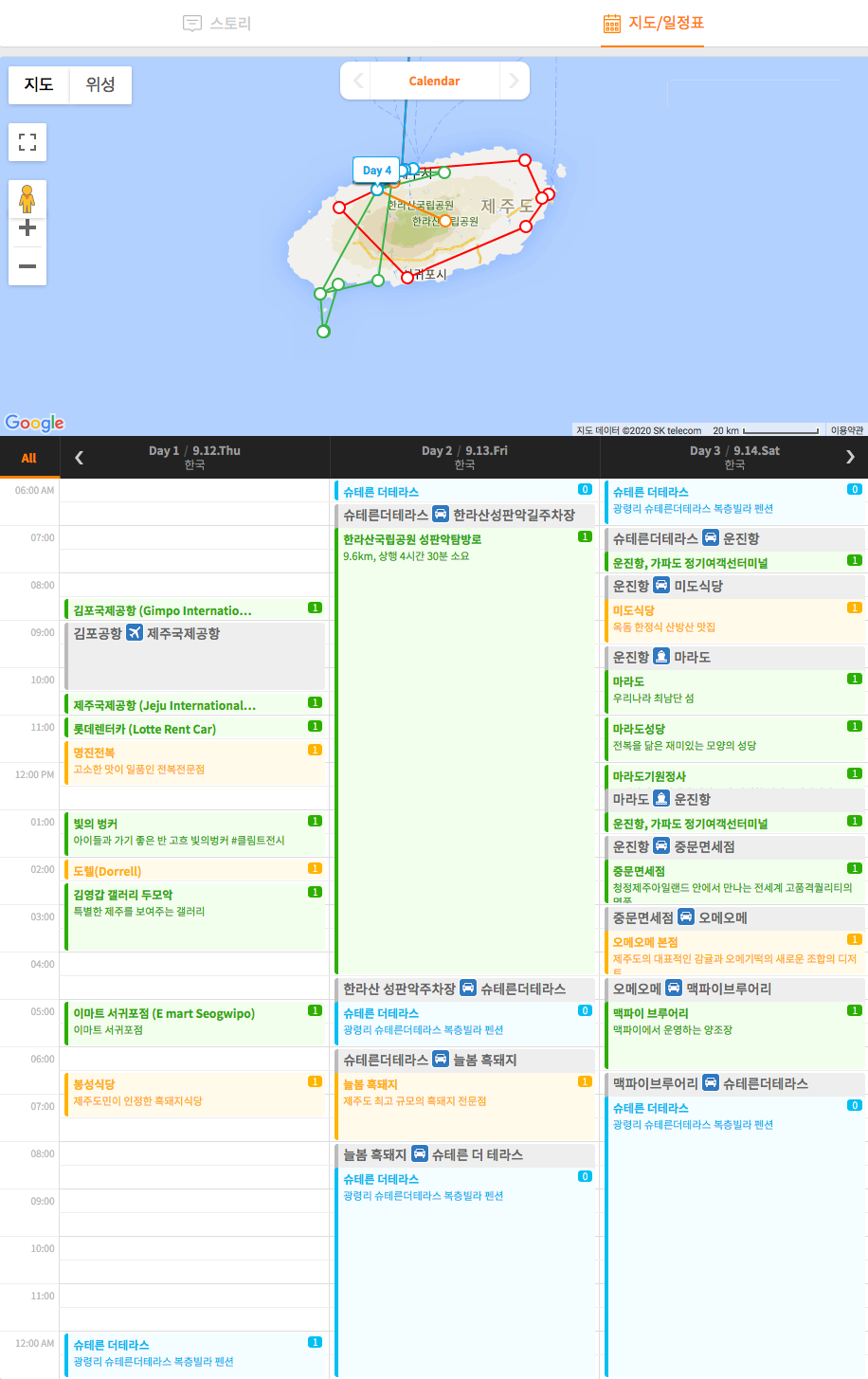Switch to the 지도/일정표 tab
The width and height of the screenshot is (868, 1379).
pos(653,26)
